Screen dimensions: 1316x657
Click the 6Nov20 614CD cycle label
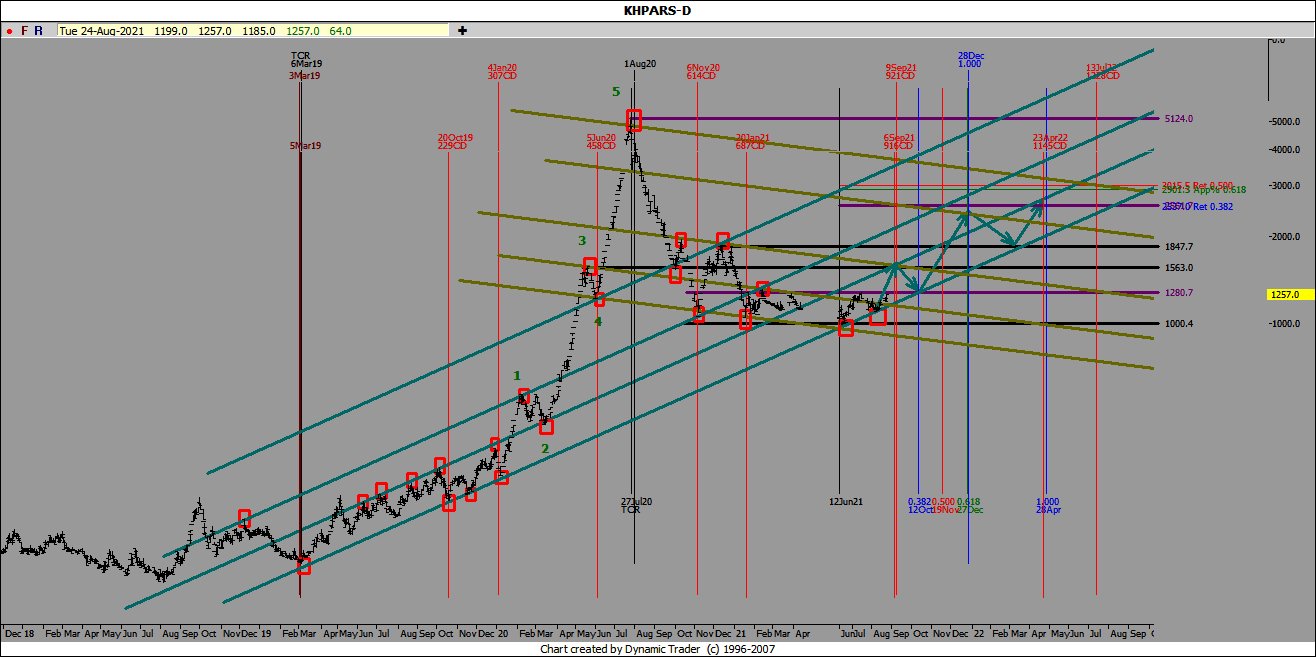coord(703,71)
